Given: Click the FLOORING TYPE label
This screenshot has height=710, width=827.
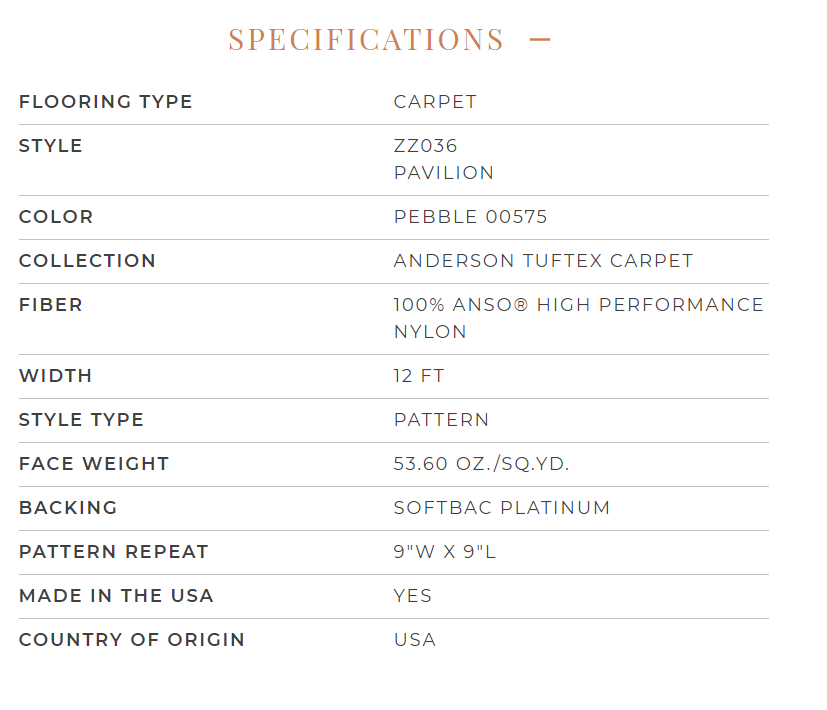Looking at the screenshot, I should (105, 102).
